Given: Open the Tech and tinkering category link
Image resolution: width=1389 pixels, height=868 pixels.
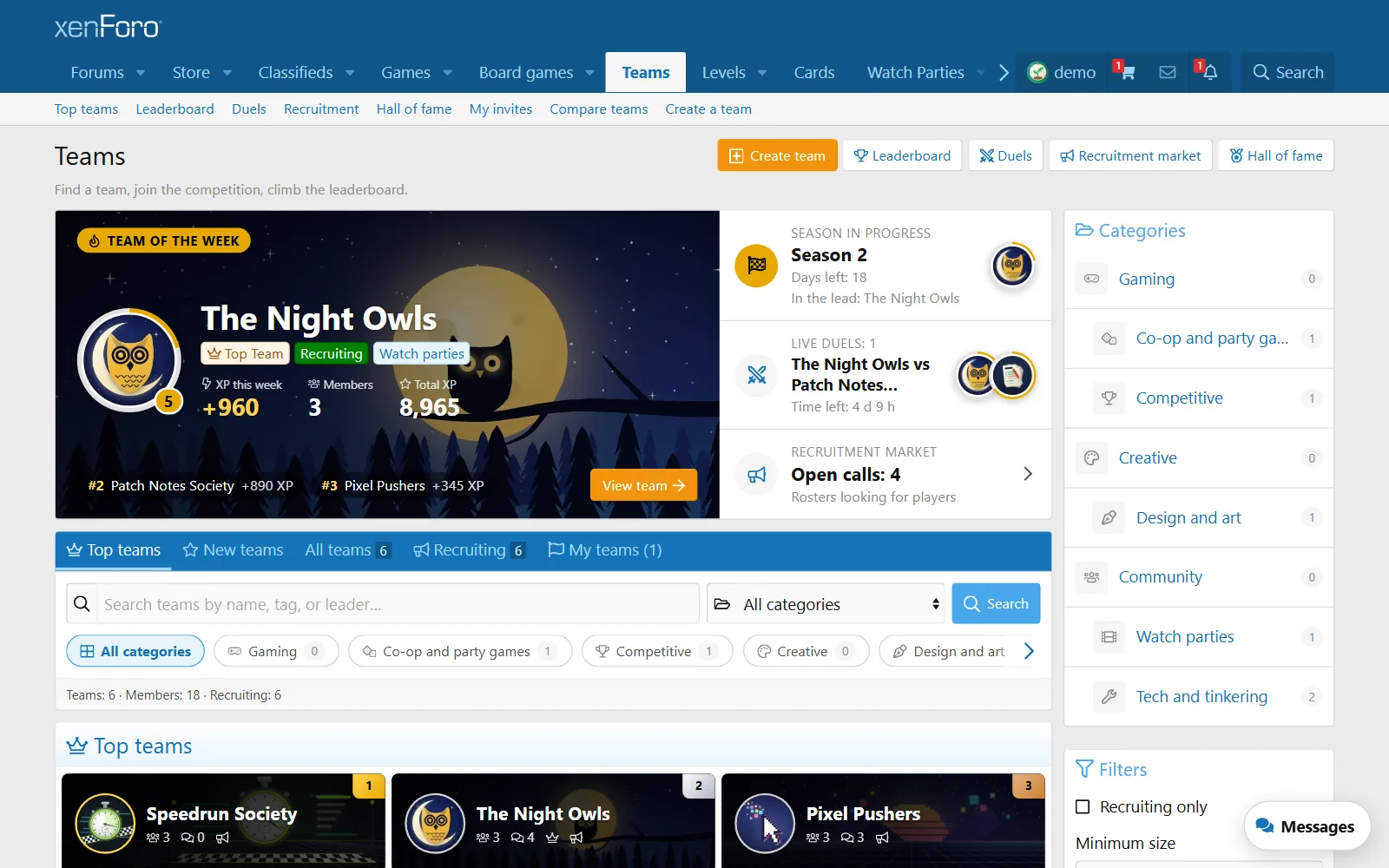Looking at the screenshot, I should click(1201, 696).
